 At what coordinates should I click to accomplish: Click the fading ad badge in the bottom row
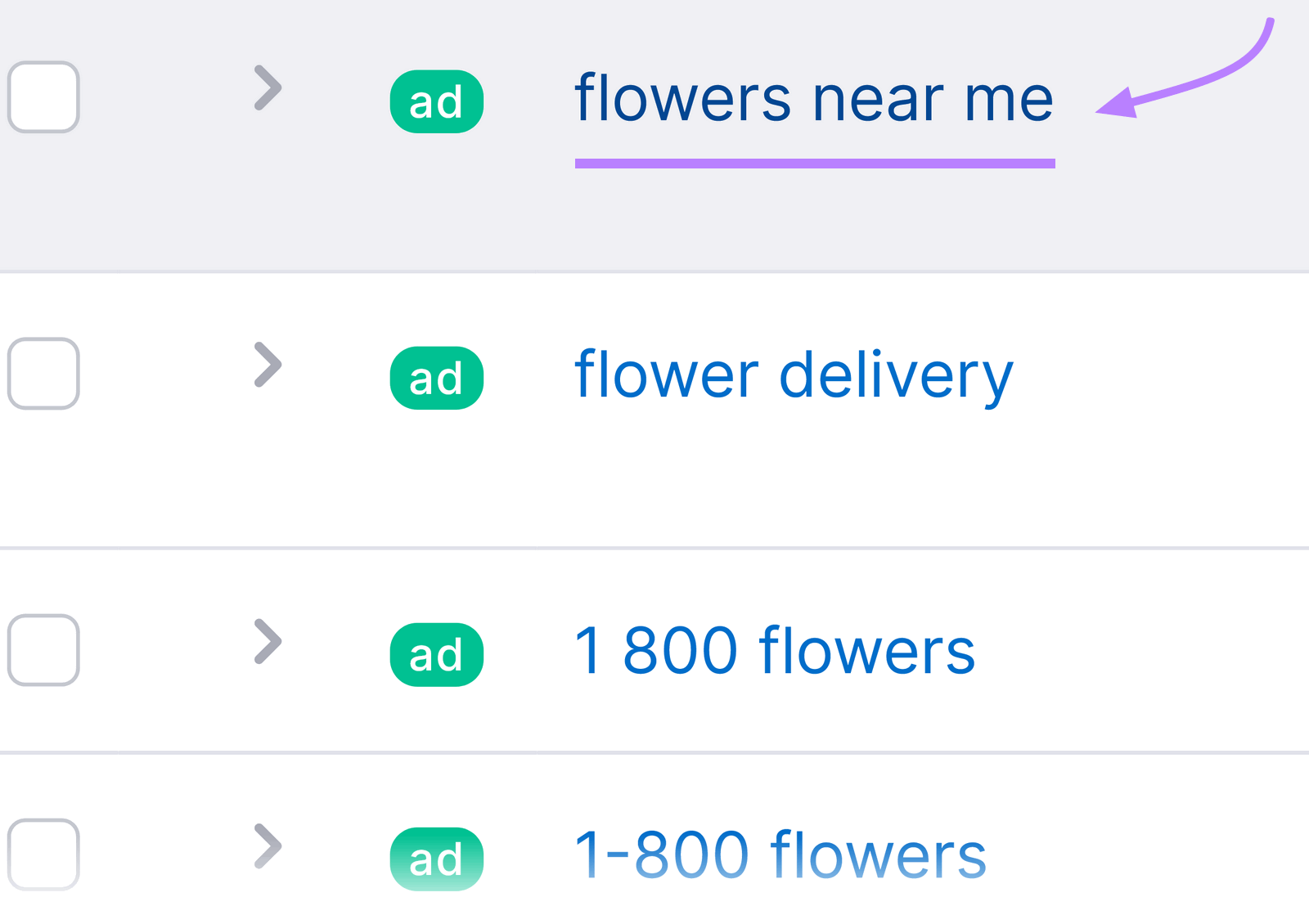tap(436, 858)
